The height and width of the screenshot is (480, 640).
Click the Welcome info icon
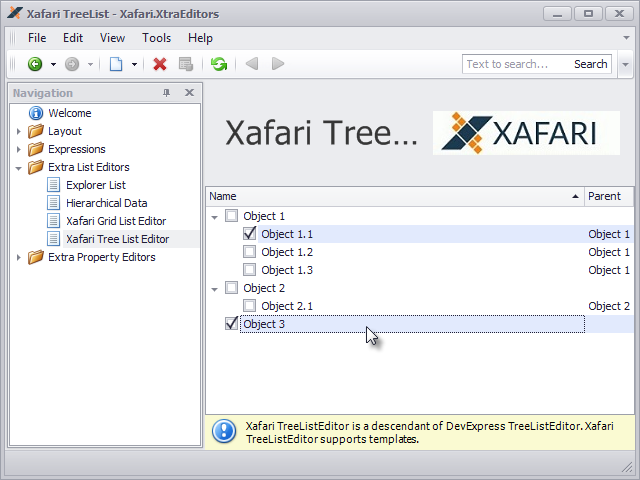(36, 113)
